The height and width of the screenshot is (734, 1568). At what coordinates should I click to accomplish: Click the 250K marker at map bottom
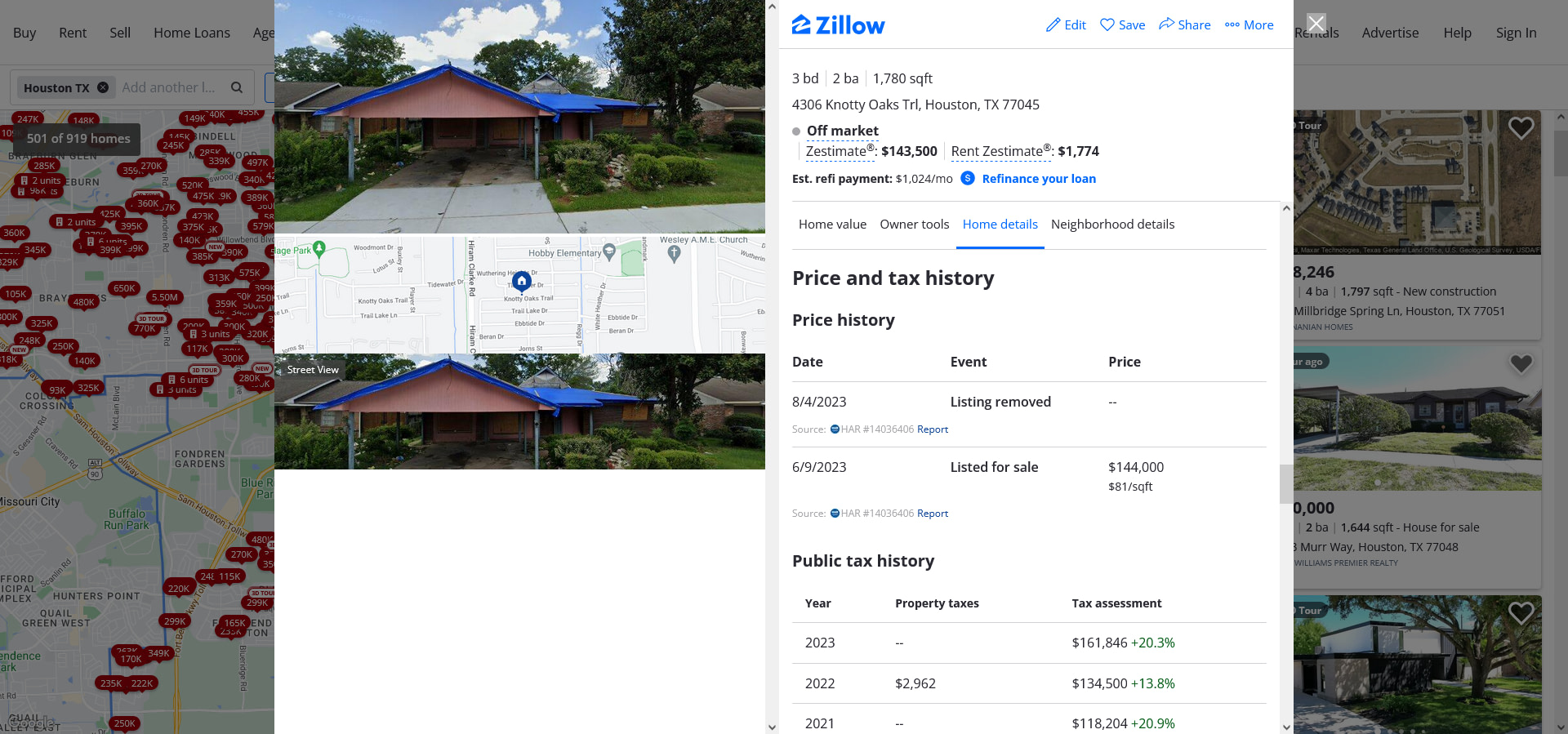point(124,723)
